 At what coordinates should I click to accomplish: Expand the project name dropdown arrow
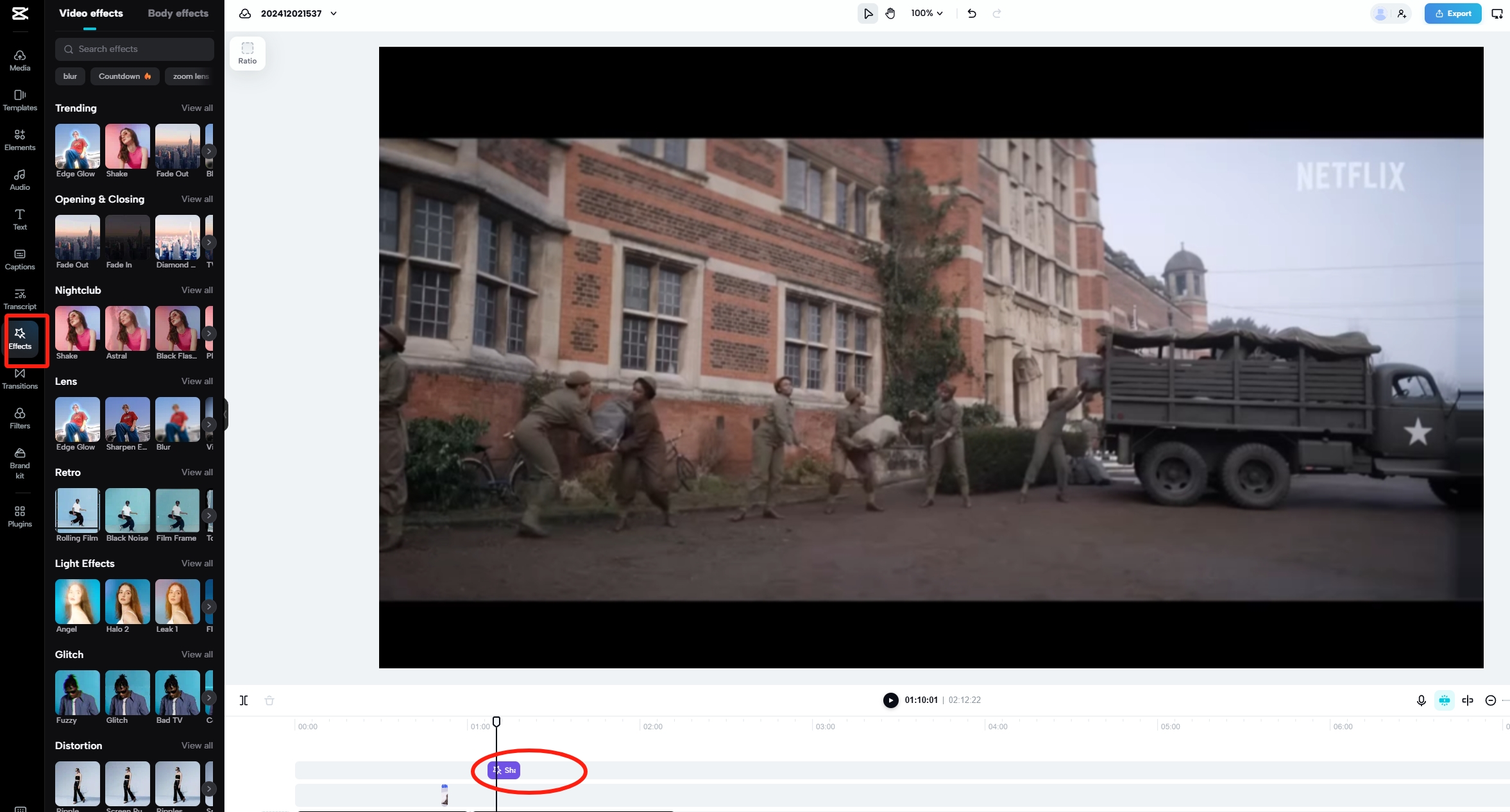334,13
